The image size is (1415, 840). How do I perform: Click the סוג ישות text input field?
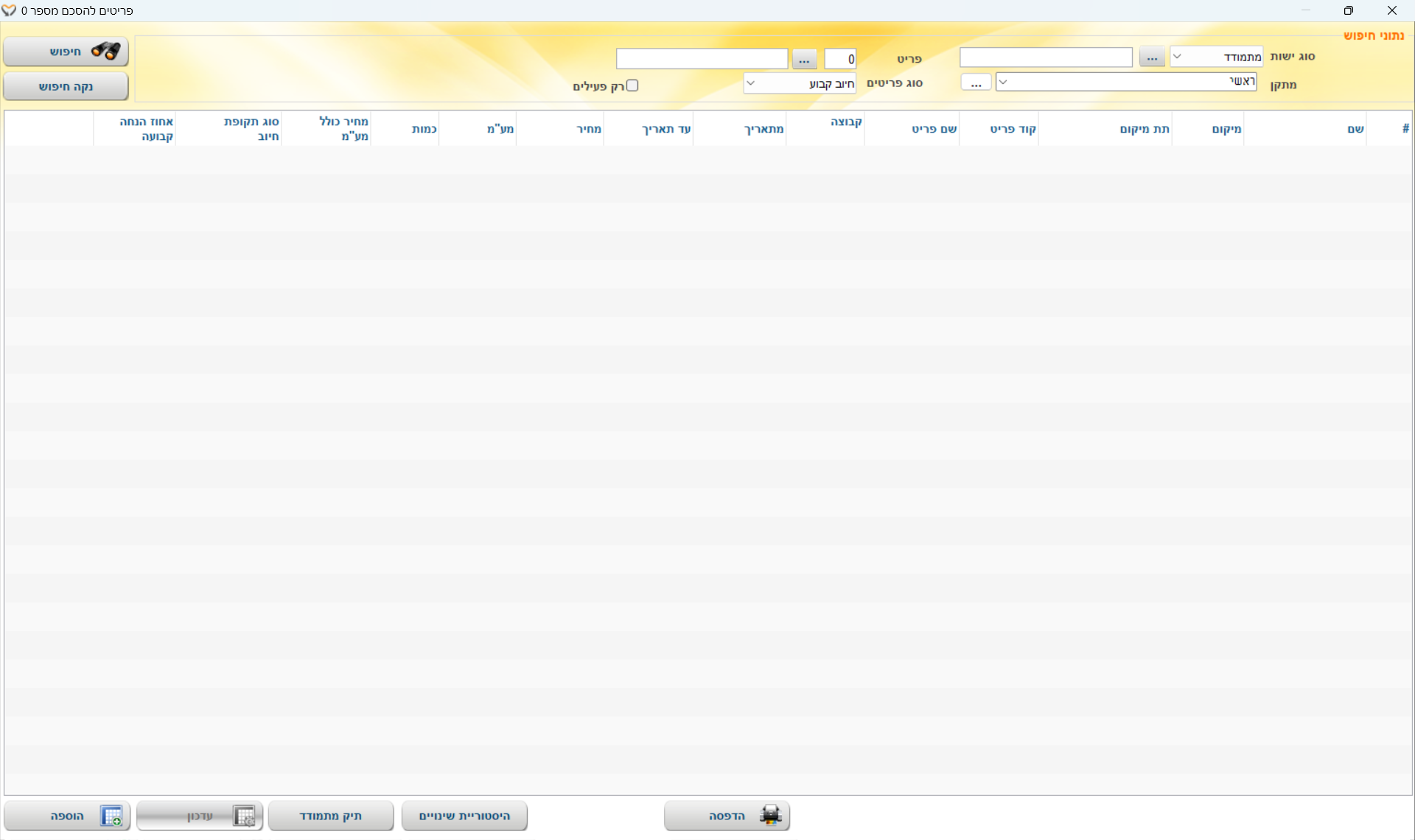(1045, 57)
